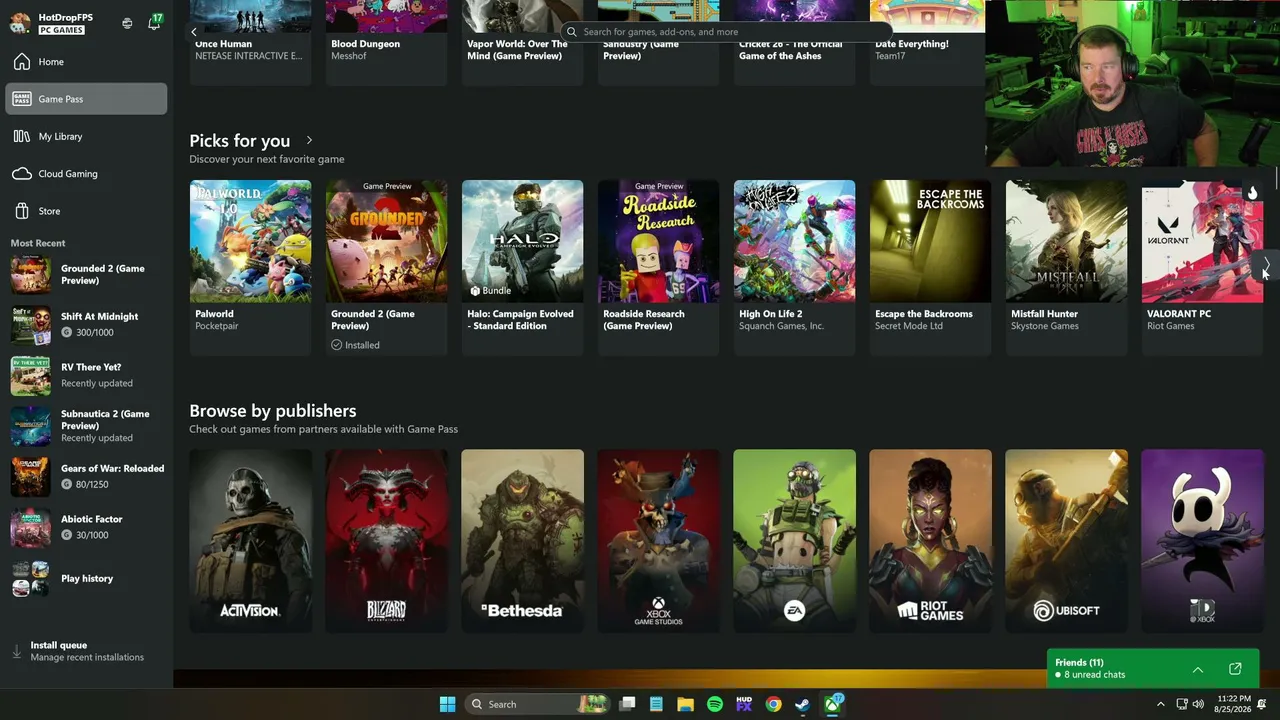Viewport: 1280px width, 720px height.
Task: Browse Riot Games publisher tile
Action: click(931, 541)
